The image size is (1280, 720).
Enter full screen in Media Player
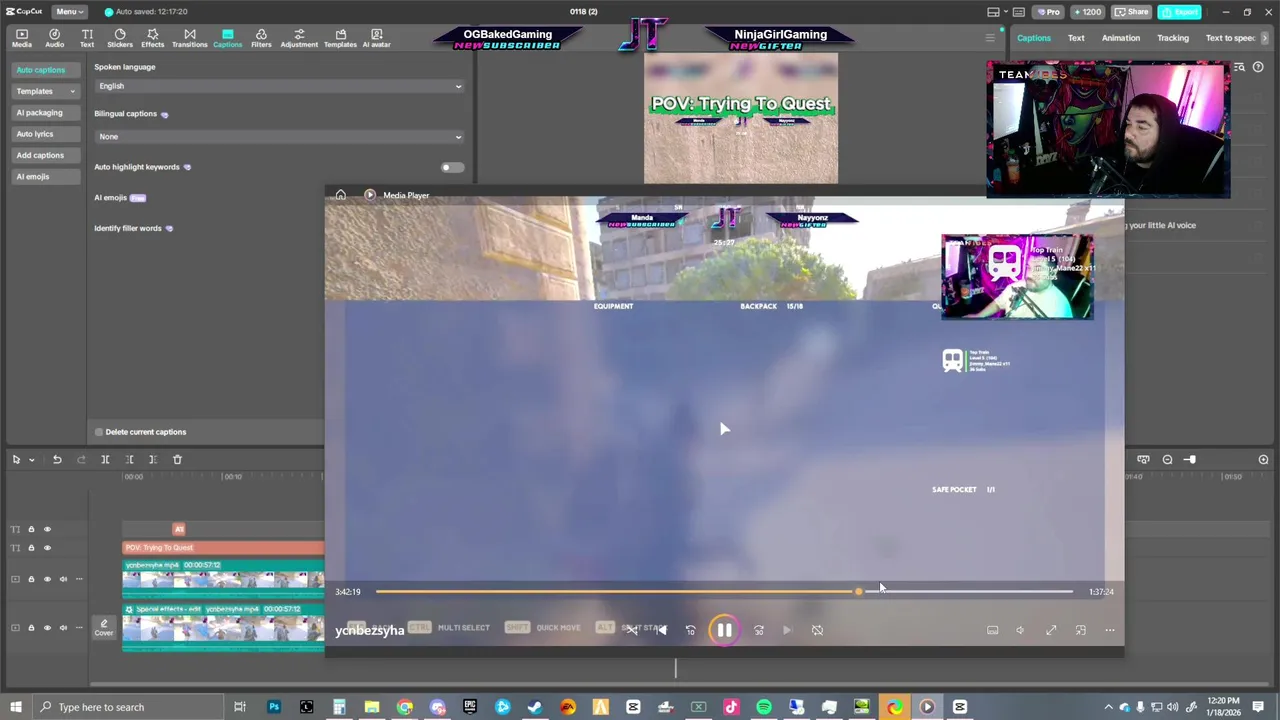click(x=1051, y=630)
